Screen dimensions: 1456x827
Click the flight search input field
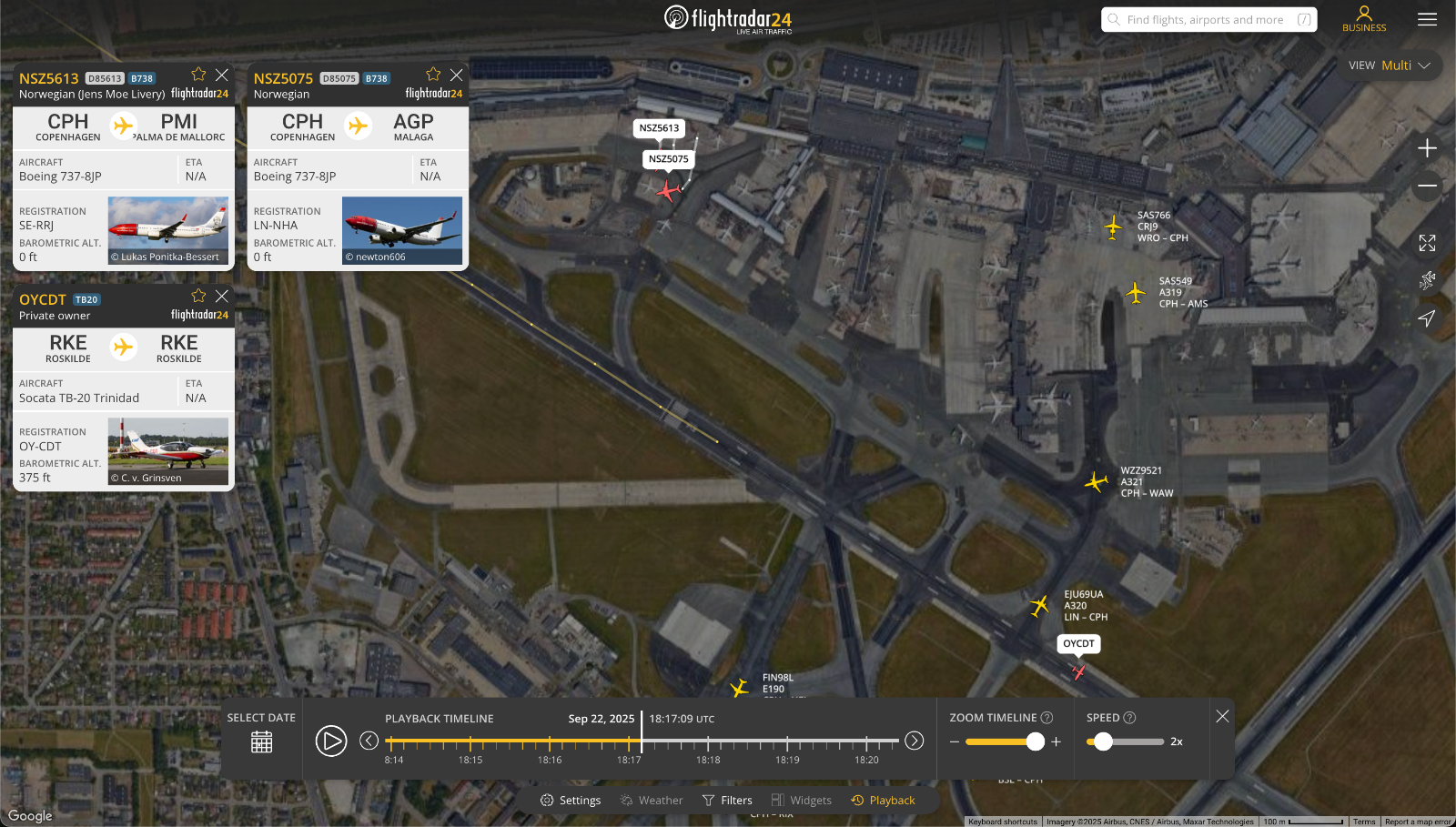(x=1205, y=20)
